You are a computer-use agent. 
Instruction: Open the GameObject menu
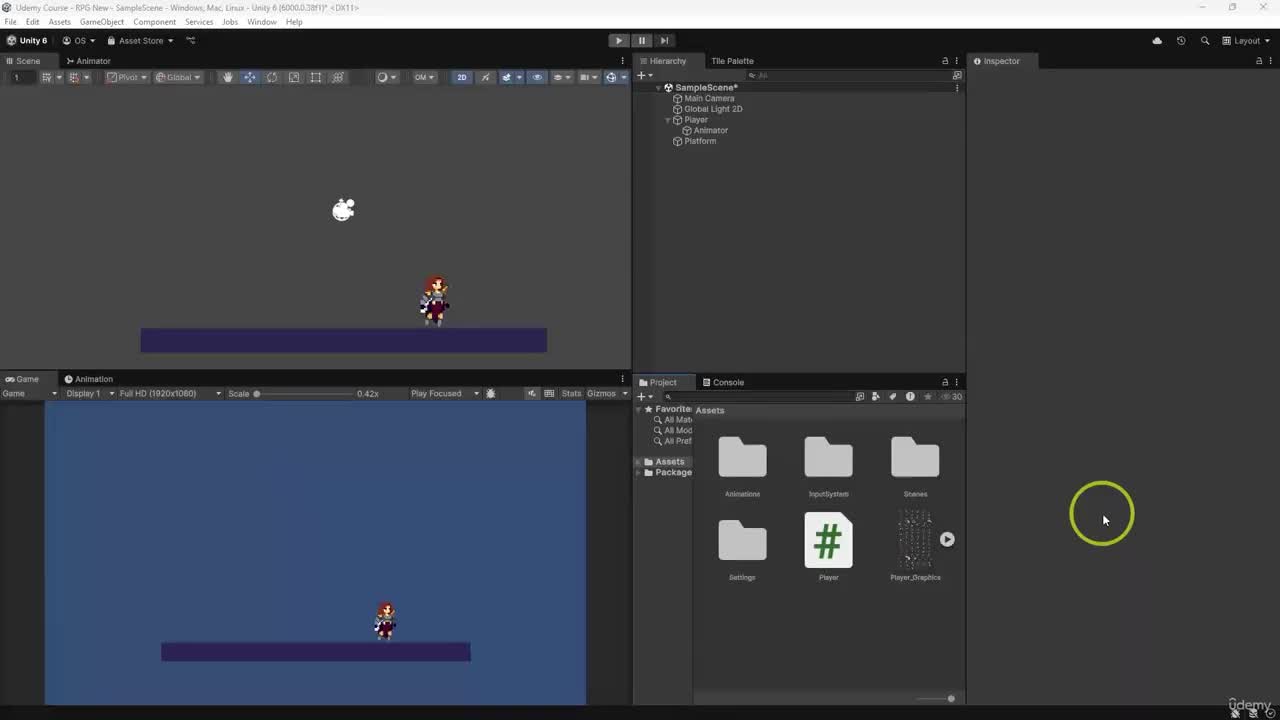pyautogui.click(x=101, y=22)
